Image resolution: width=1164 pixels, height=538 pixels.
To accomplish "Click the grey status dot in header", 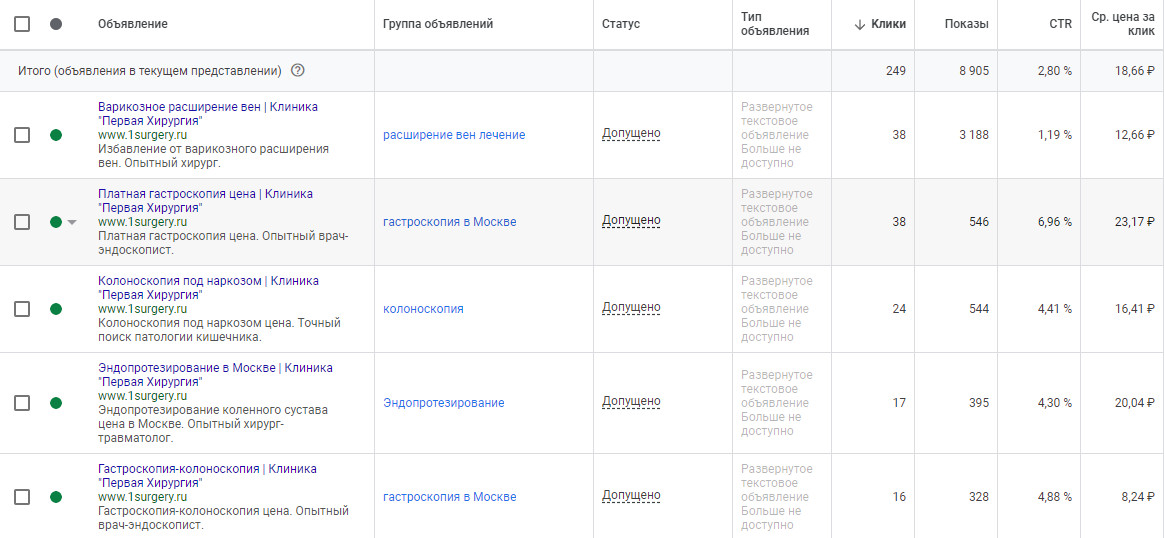I will 56,24.
